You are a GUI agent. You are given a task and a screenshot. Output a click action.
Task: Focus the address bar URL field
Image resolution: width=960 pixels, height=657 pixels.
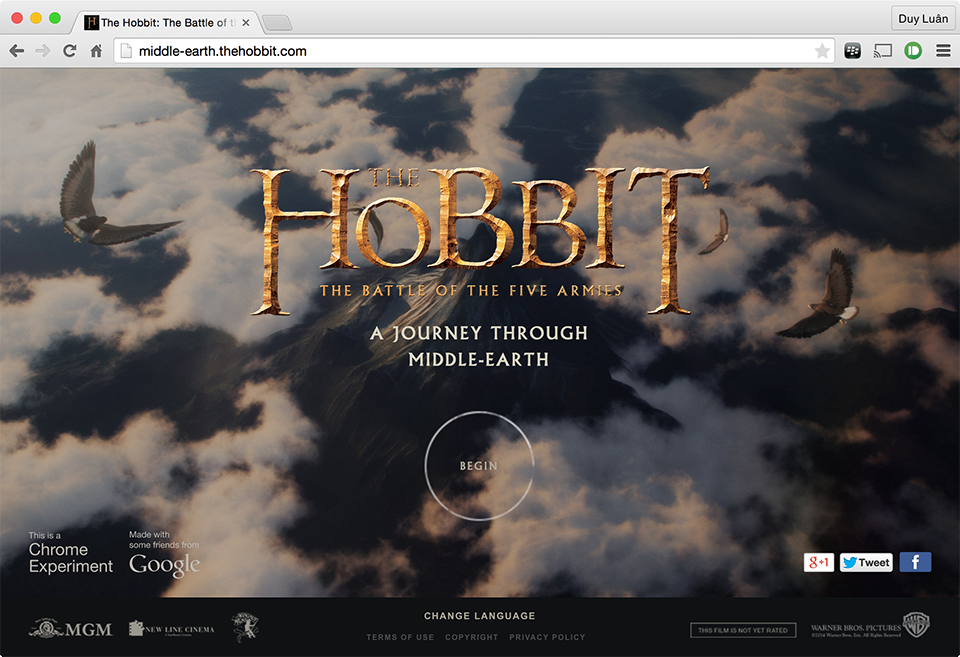pyautogui.click(x=472, y=51)
